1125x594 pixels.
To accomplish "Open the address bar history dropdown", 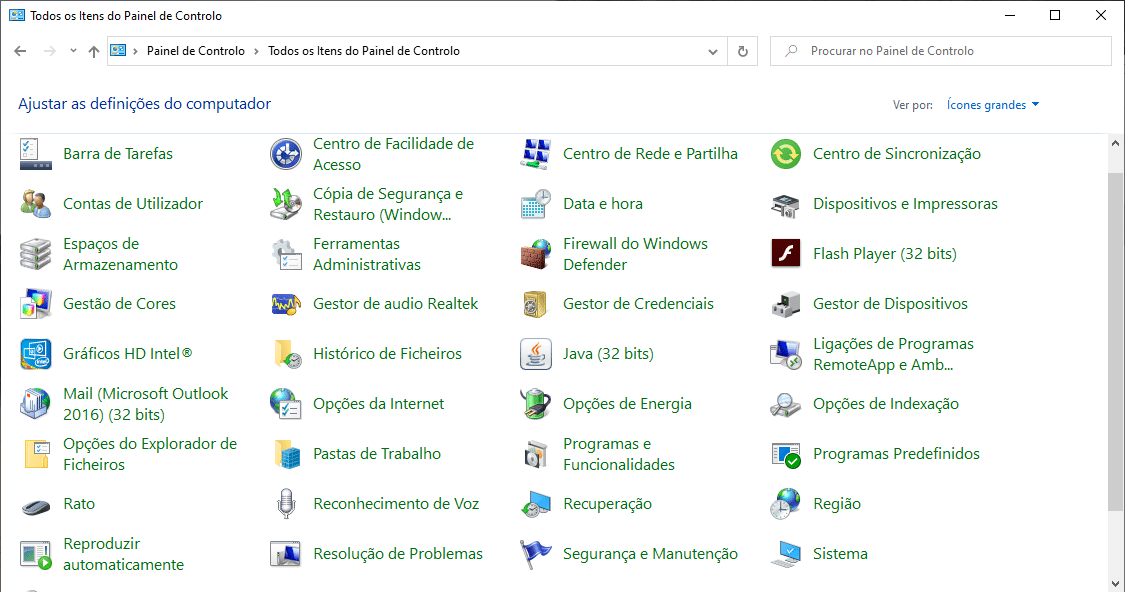I will pyautogui.click(x=712, y=51).
